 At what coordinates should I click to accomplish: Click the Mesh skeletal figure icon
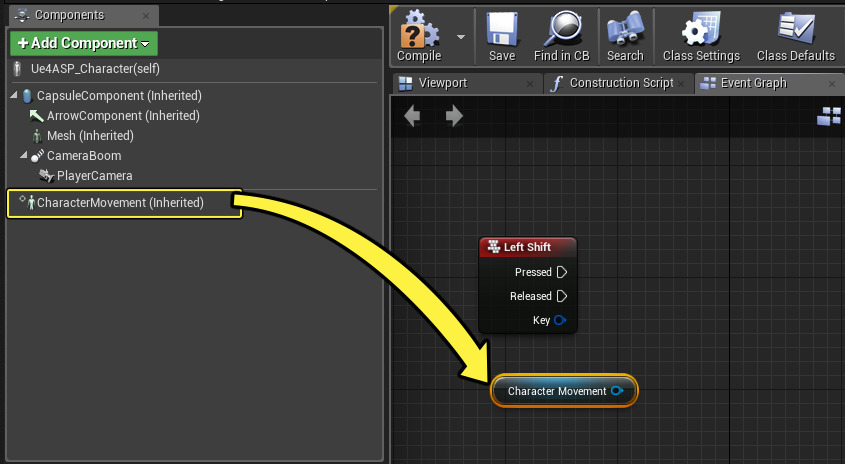37,136
